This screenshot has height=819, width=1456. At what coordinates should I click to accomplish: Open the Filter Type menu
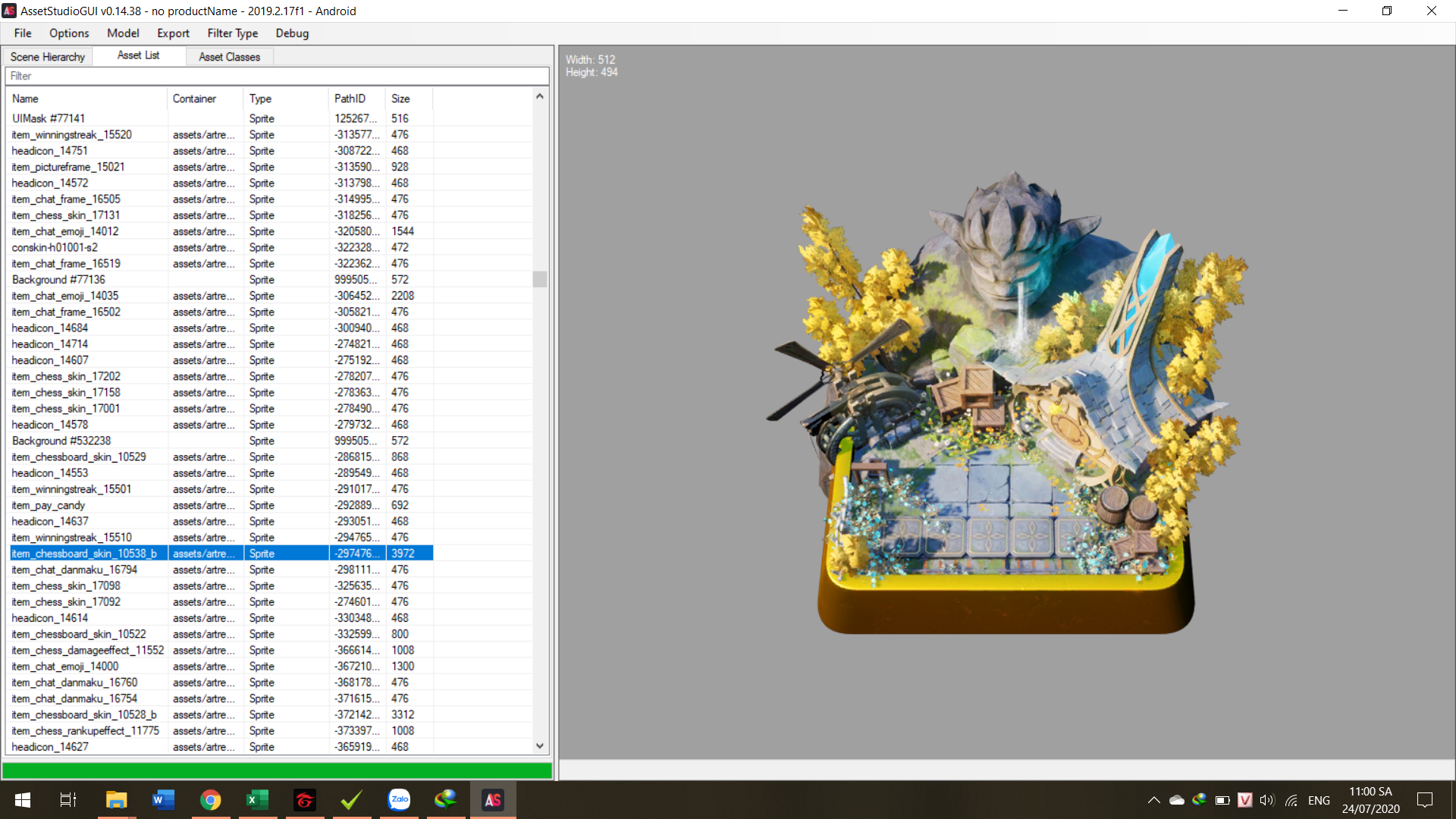tap(233, 33)
